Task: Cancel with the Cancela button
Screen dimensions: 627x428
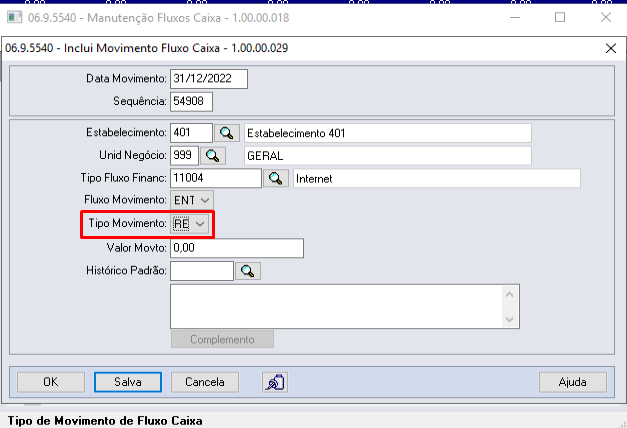Action: (205, 382)
